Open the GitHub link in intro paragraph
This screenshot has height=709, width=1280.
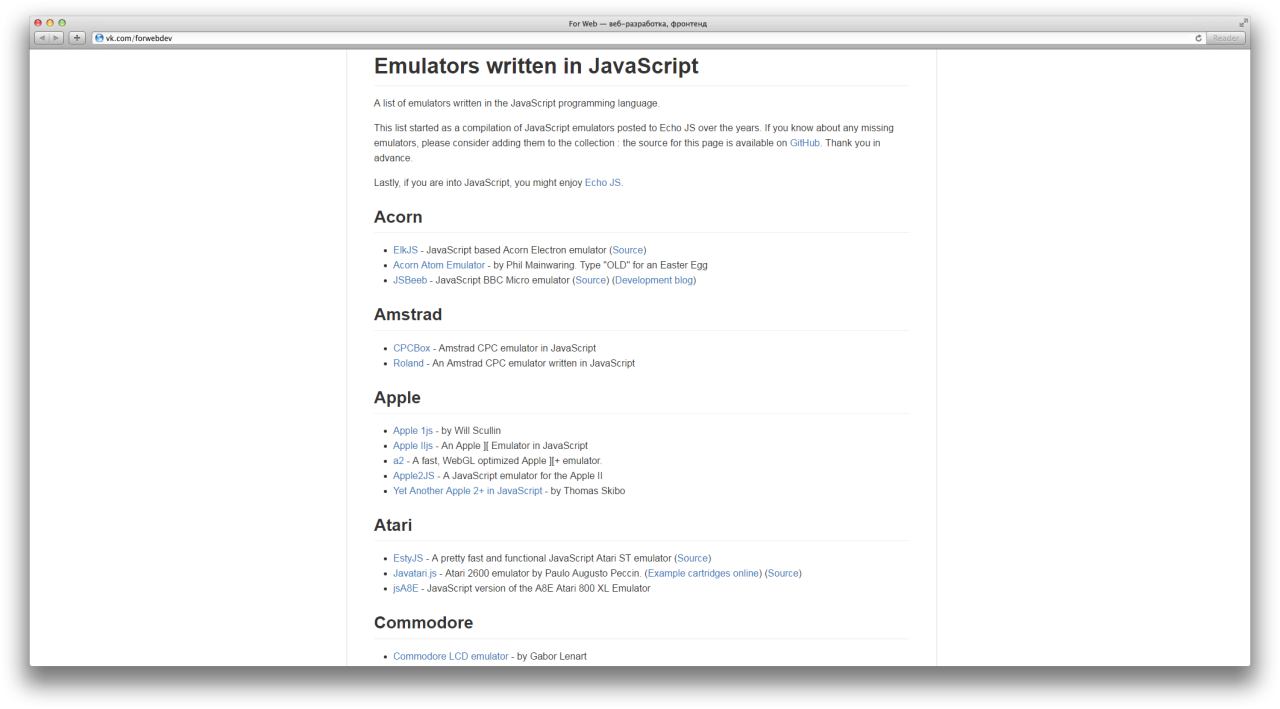805,143
